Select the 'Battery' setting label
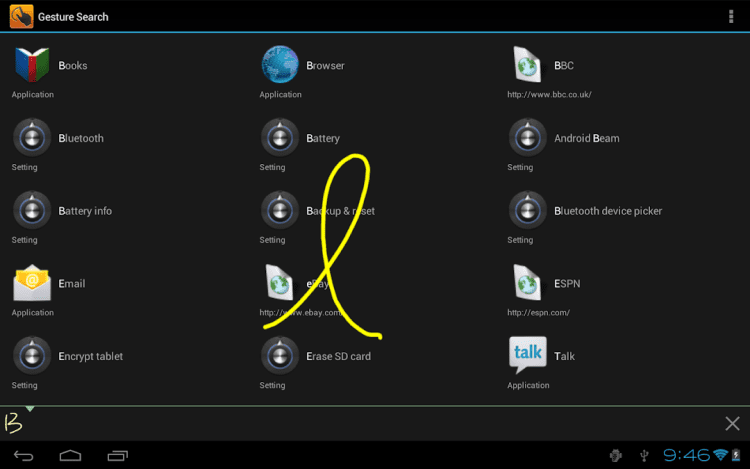This screenshot has height=469, width=750. [323, 138]
